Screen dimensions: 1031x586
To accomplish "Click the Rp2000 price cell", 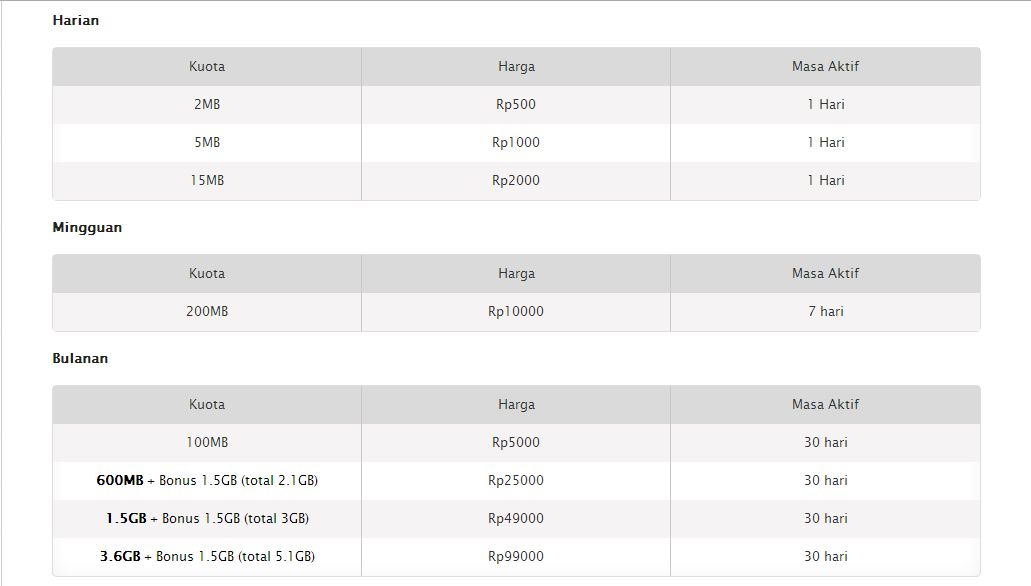I will pos(516,181).
